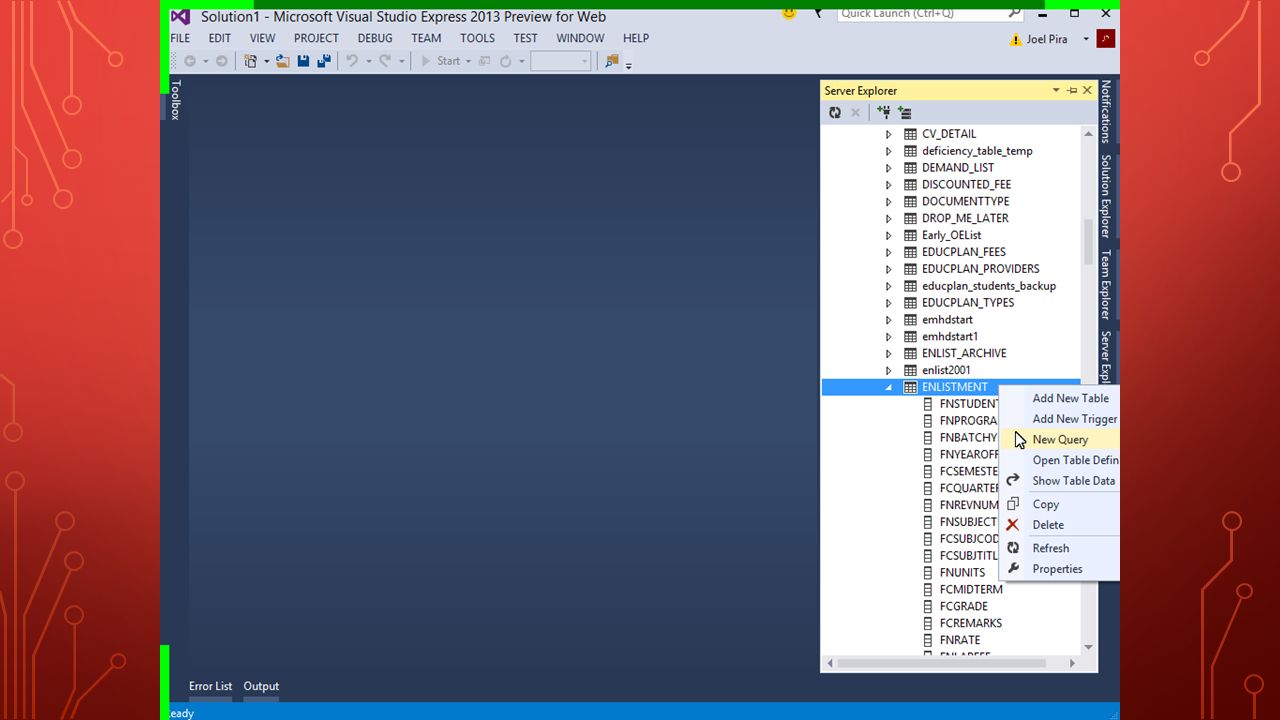Click the Delete red X context menu icon
Screen dimensions: 1280x720
pos(1012,525)
